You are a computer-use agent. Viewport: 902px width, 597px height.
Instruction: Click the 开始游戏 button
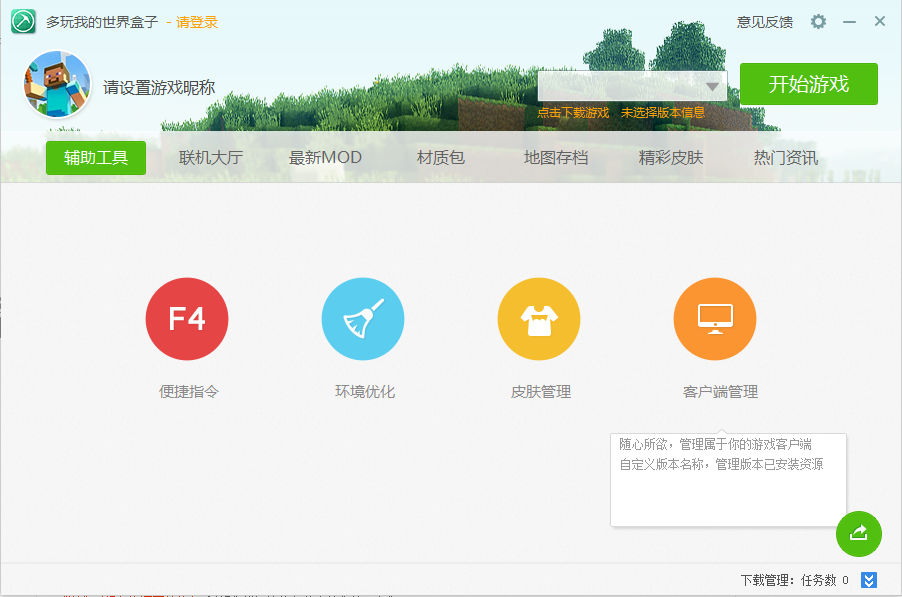pyautogui.click(x=809, y=84)
